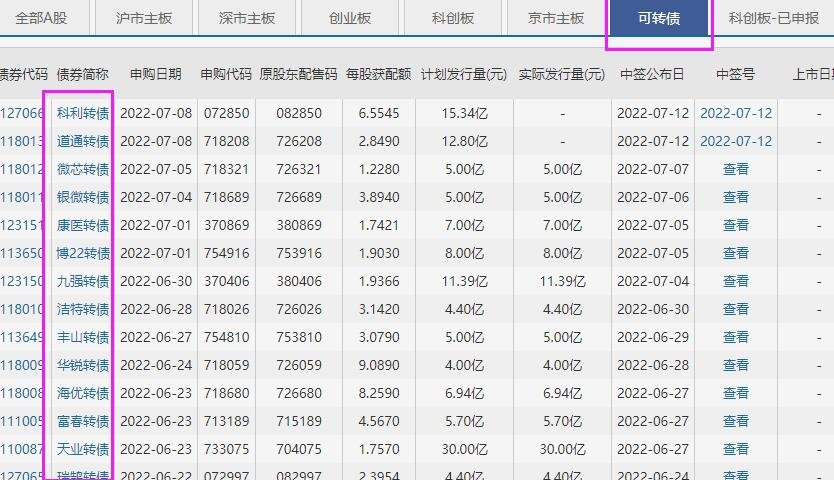The width and height of the screenshot is (834, 480).
Task: Click 查看 in the 华锐转债 row
Action: (736, 365)
